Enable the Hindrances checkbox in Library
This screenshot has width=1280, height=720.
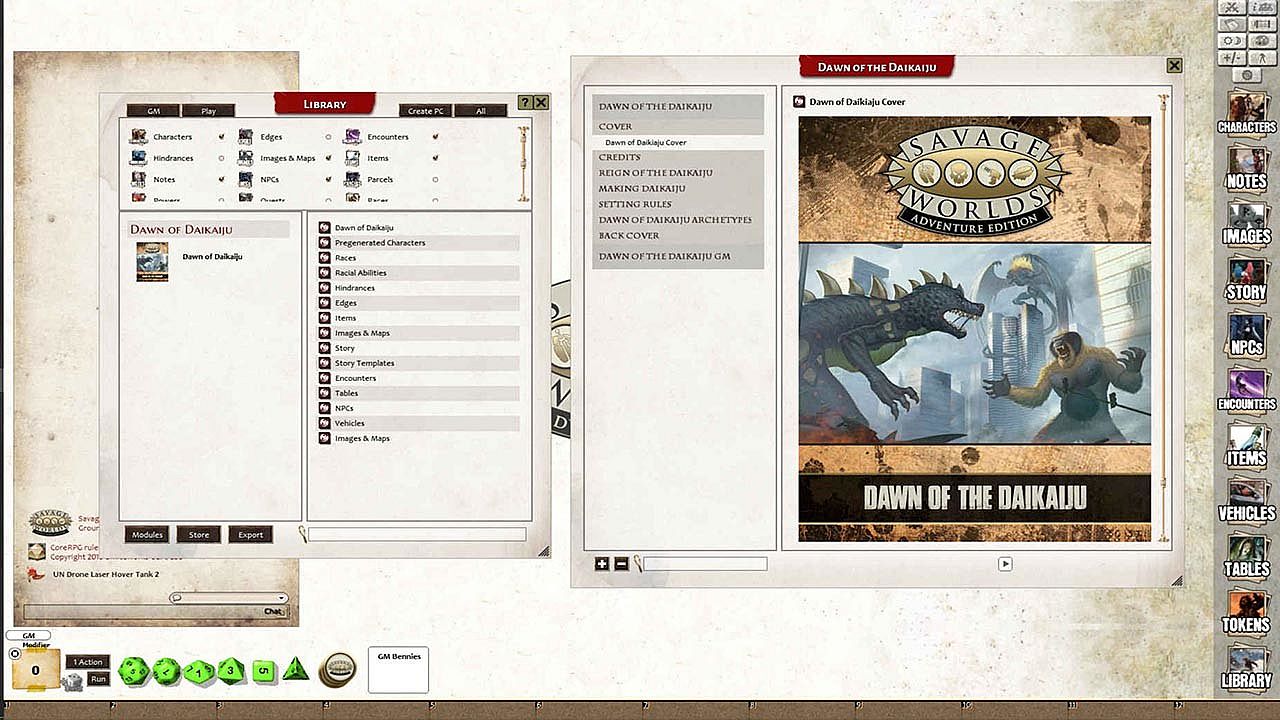click(221, 158)
